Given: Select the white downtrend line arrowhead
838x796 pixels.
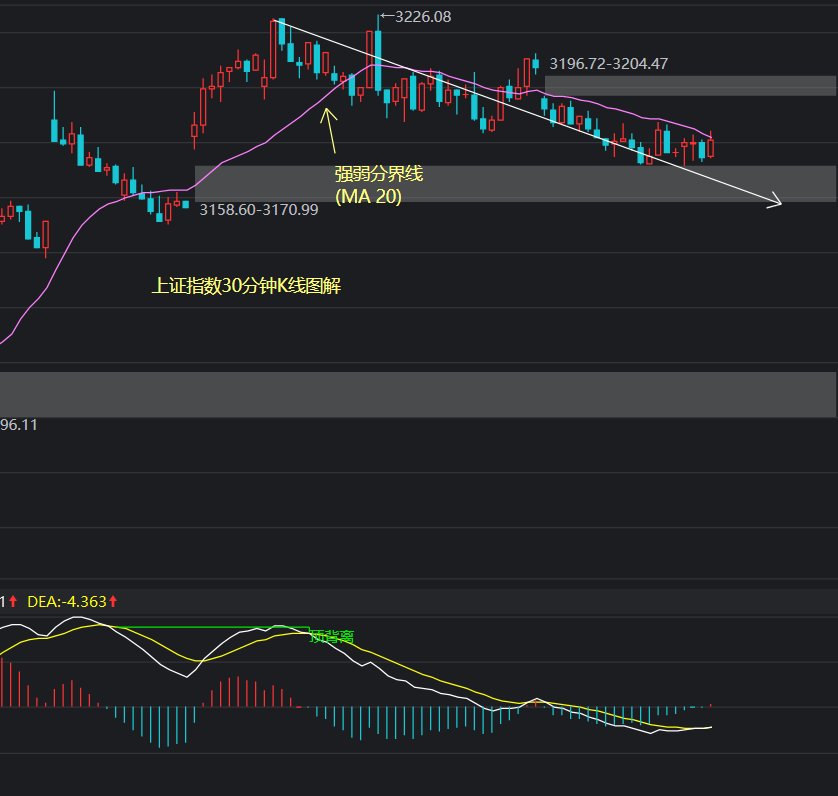Looking at the screenshot, I should 775,202.
